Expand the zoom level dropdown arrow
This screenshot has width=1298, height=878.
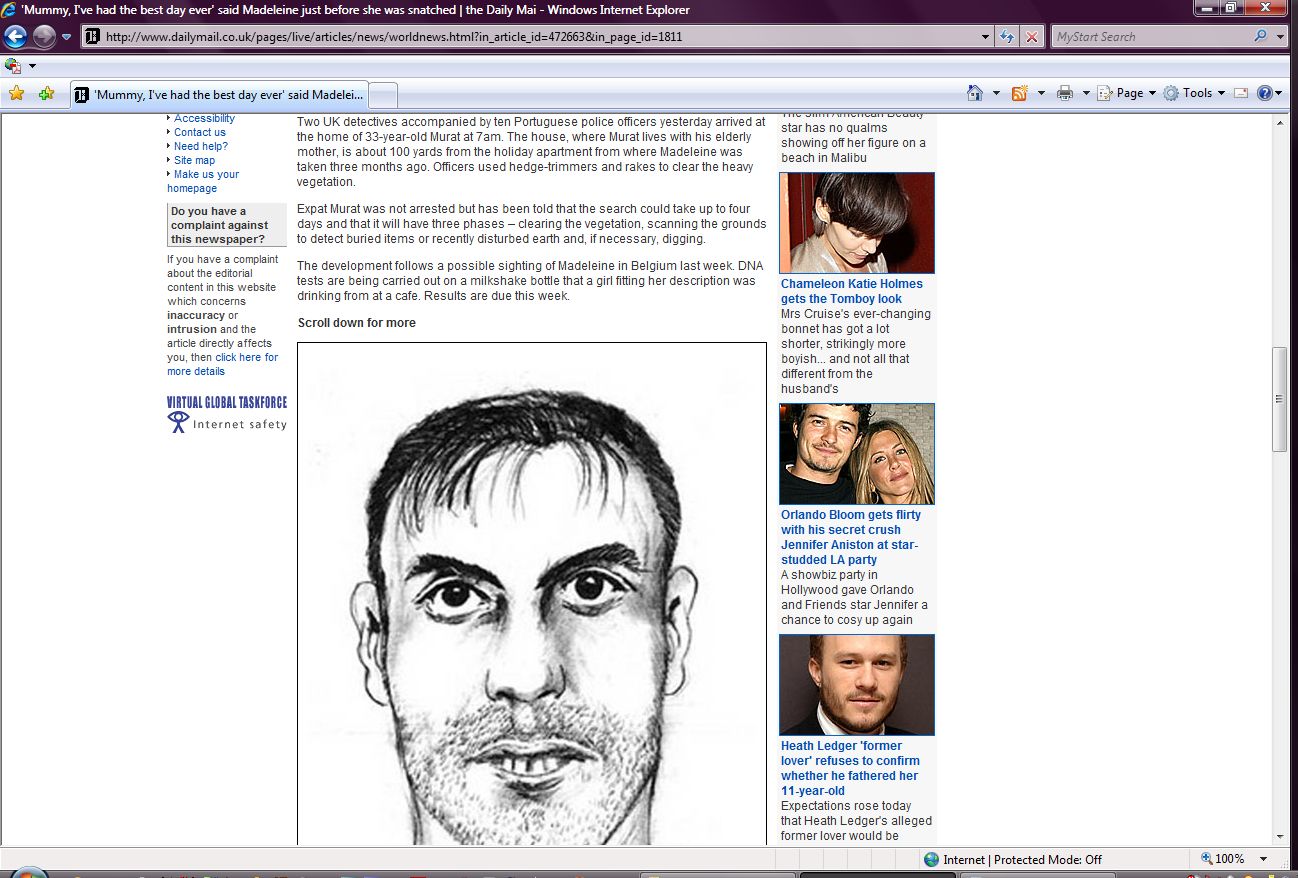point(1263,859)
